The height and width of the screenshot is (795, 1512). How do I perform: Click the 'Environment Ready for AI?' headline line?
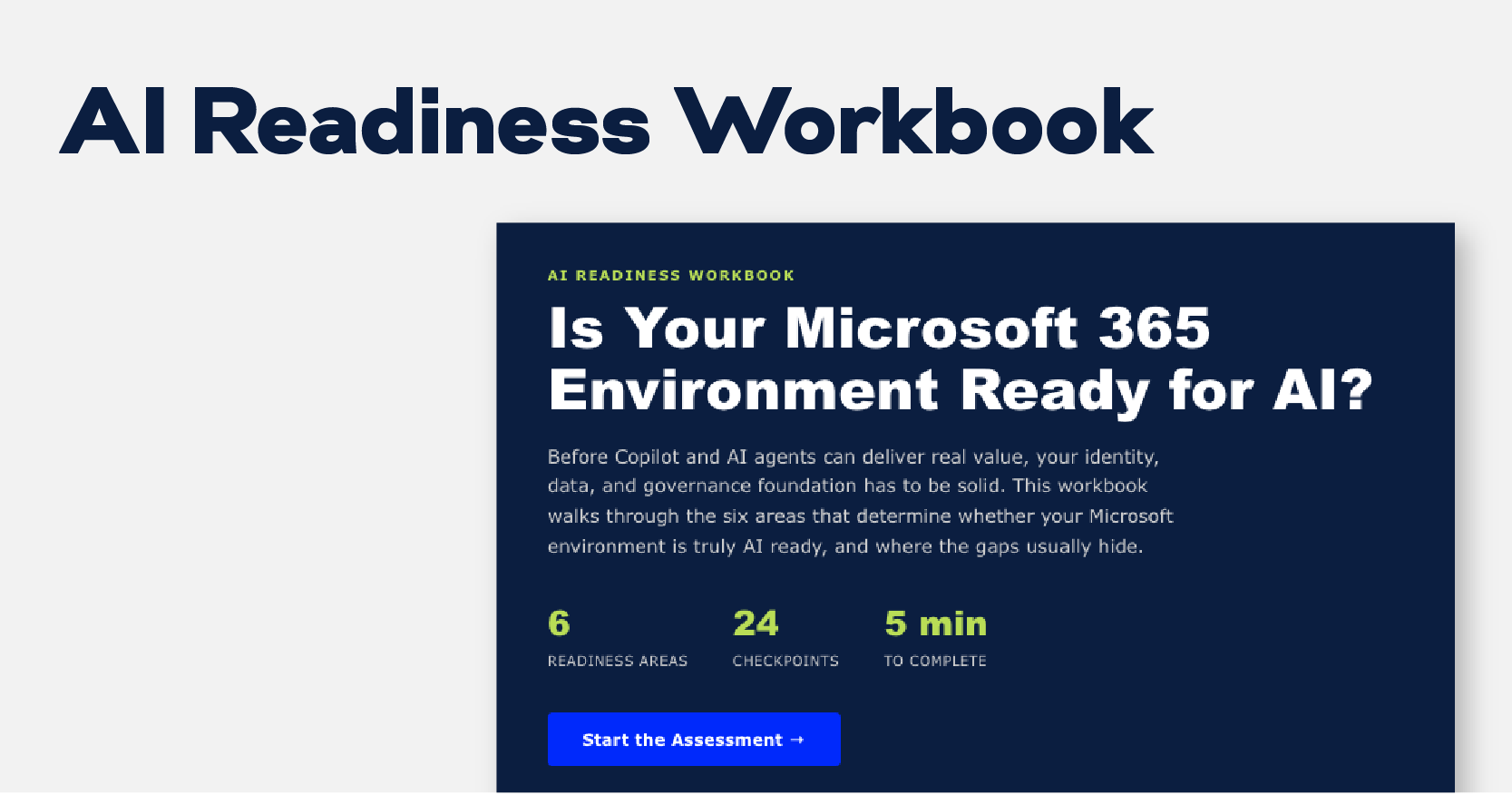961,391
